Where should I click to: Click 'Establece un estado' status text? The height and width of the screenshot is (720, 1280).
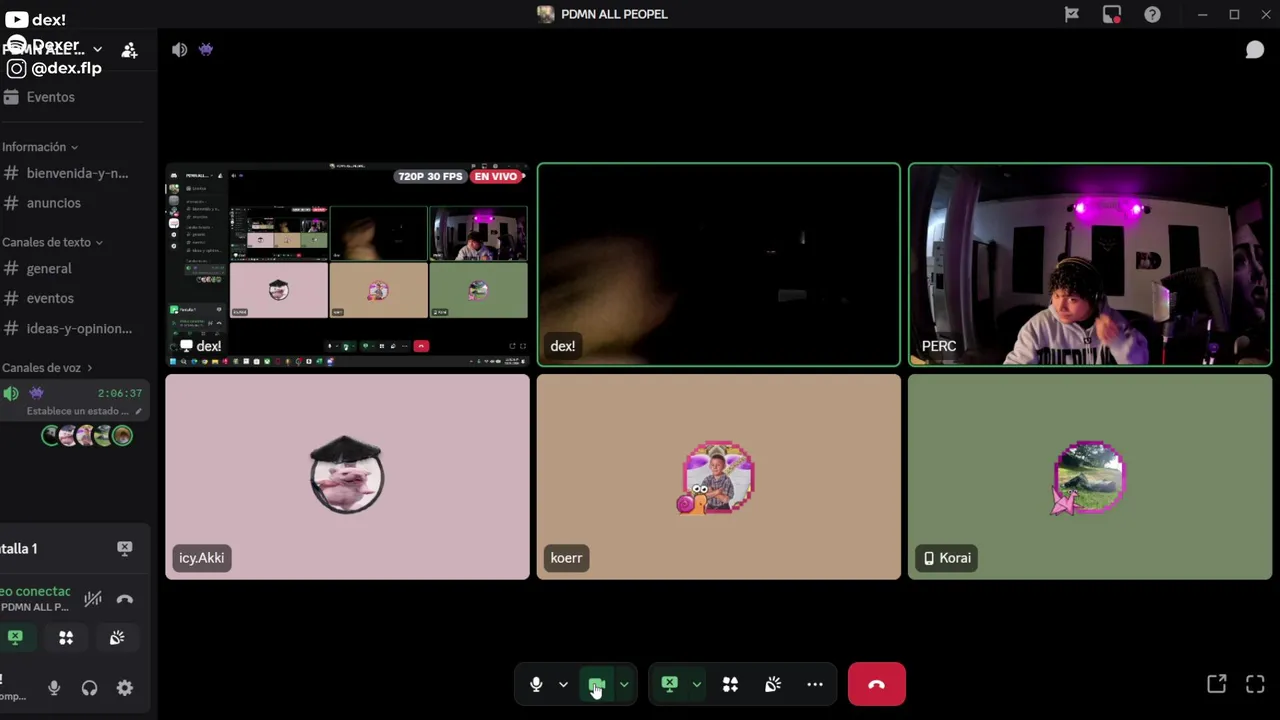point(77,411)
